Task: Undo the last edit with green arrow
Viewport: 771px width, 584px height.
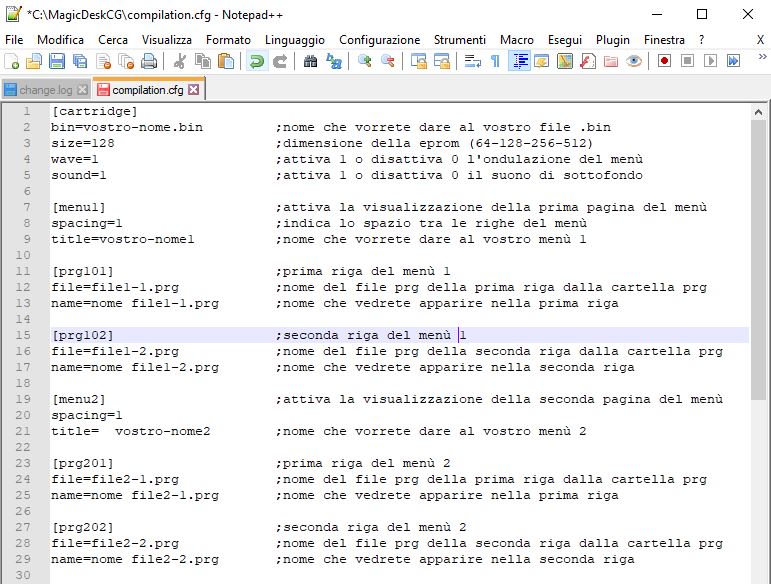Action: [256, 61]
